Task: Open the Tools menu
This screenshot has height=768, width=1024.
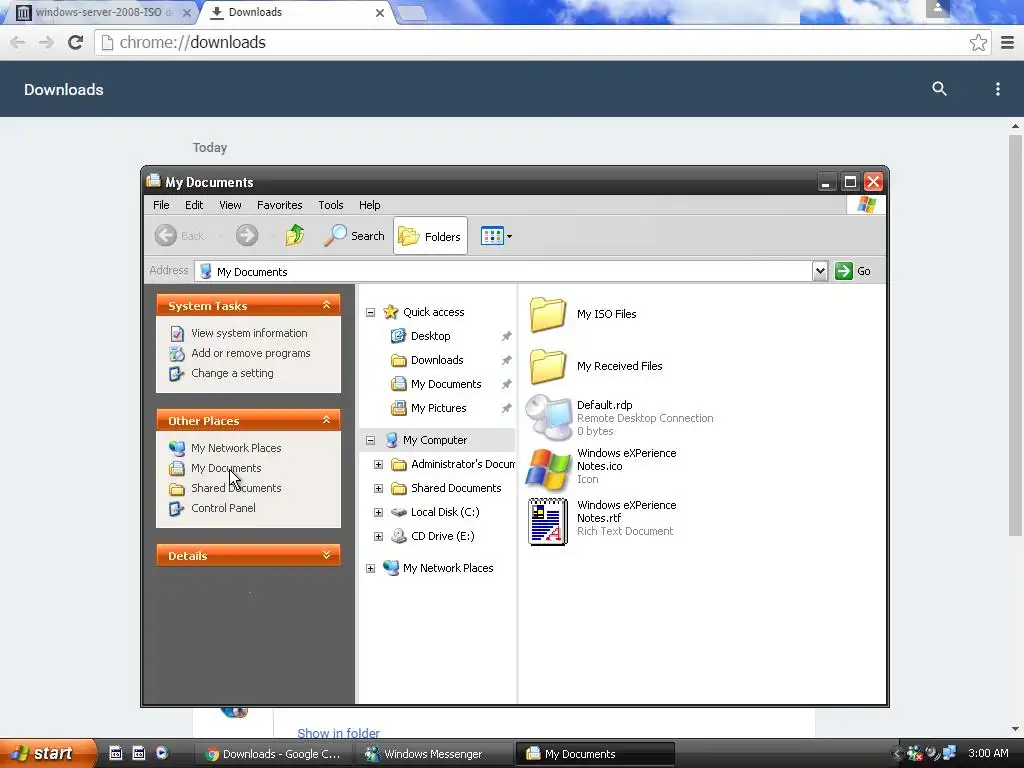Action: point(330,205)
